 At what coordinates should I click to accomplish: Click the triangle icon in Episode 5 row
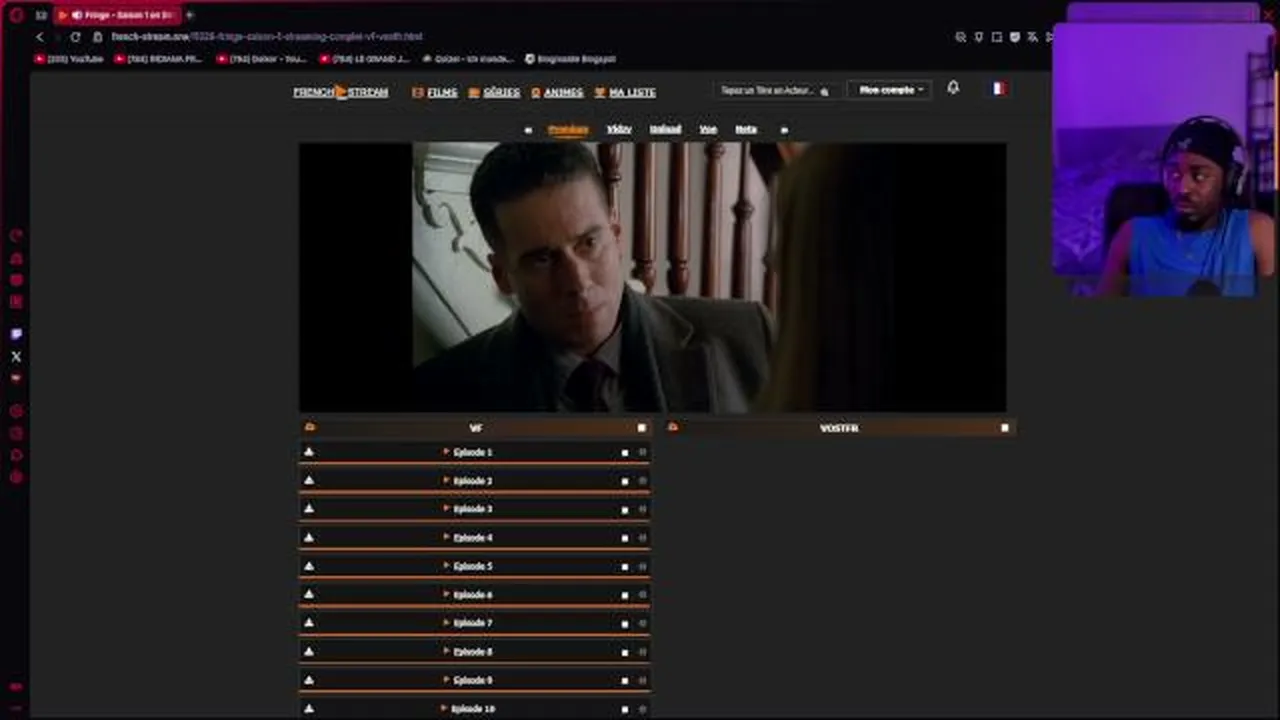(x=309, y=566)
